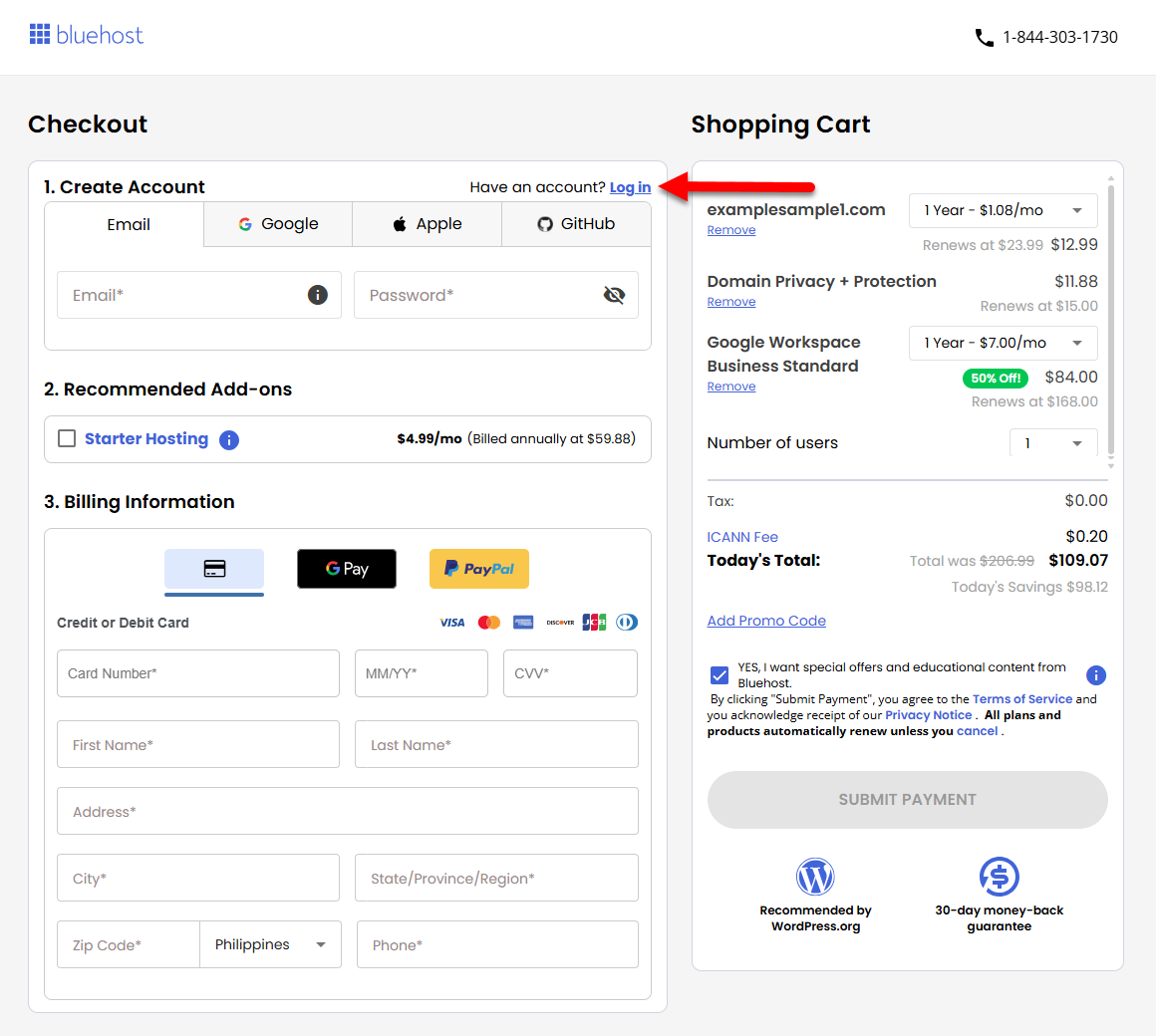Focus the Password input field
Screen dimensions: 1156x1036
496,295
